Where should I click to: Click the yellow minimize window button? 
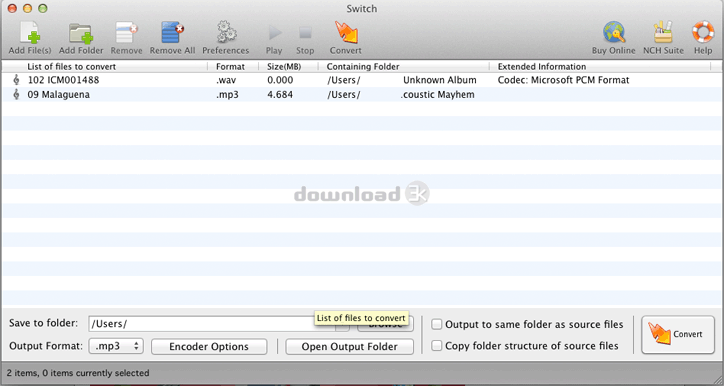tap(27, 8)
